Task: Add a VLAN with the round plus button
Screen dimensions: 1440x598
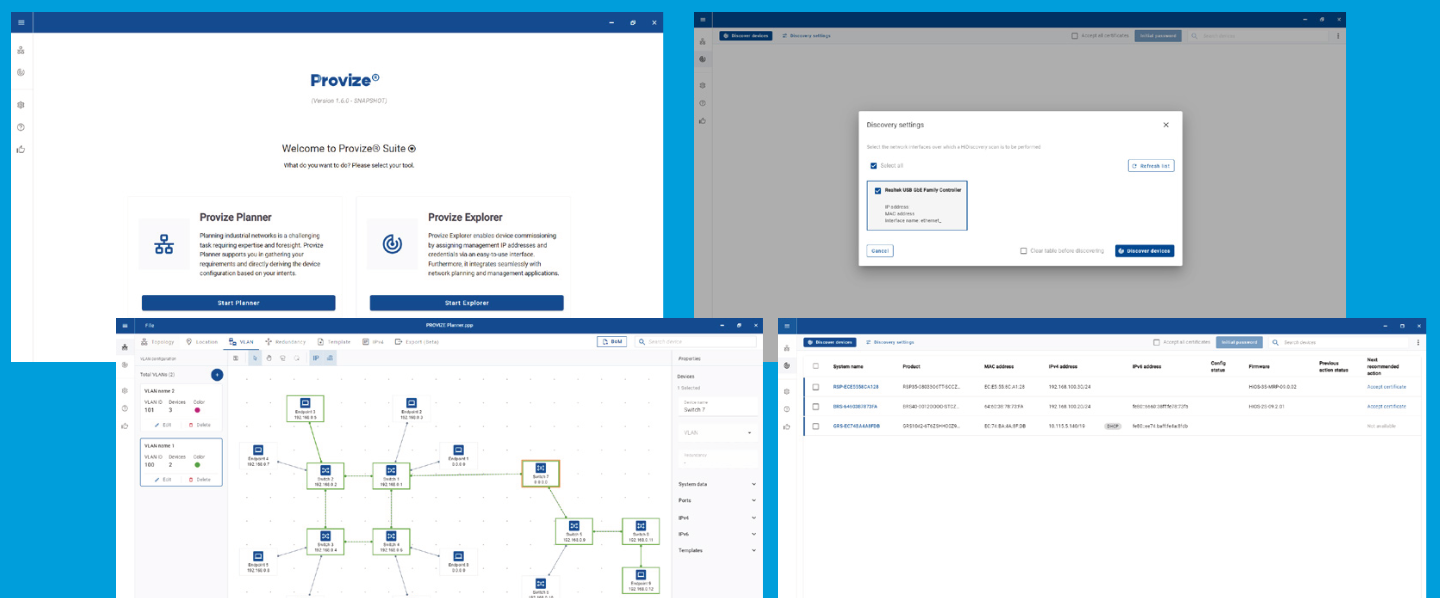Action: [x=217, y=374]
